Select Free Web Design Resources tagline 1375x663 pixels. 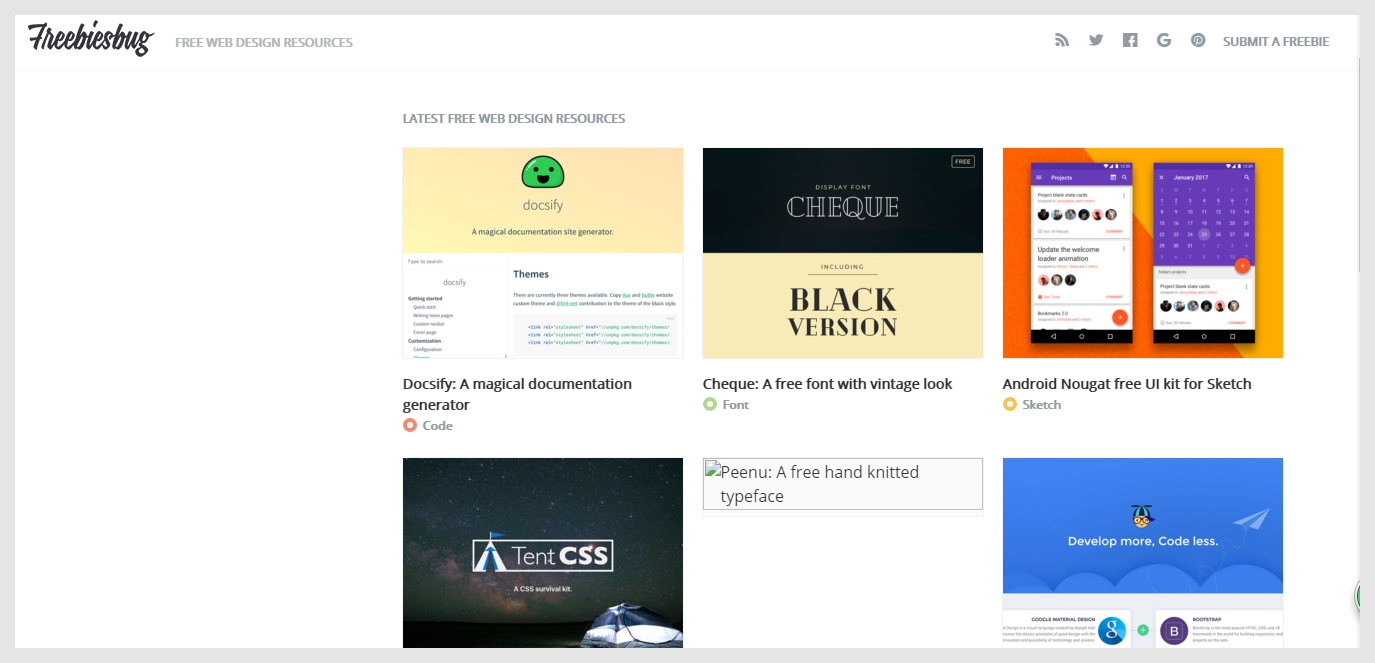click(x=264, y=42)
